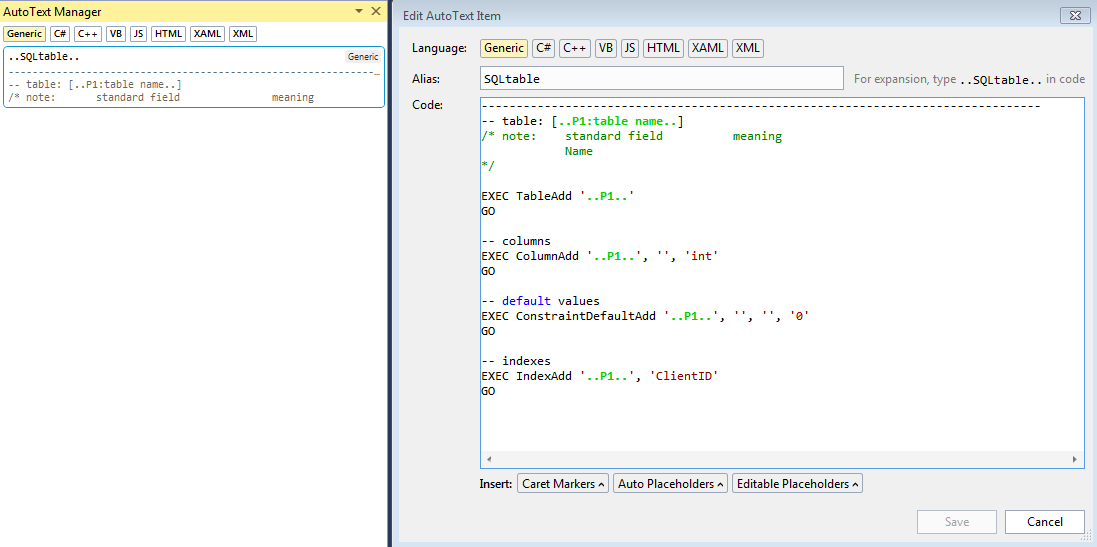Click the Generic tag on SQLtable item
The image size is (1097, 547).
(363, 57)
